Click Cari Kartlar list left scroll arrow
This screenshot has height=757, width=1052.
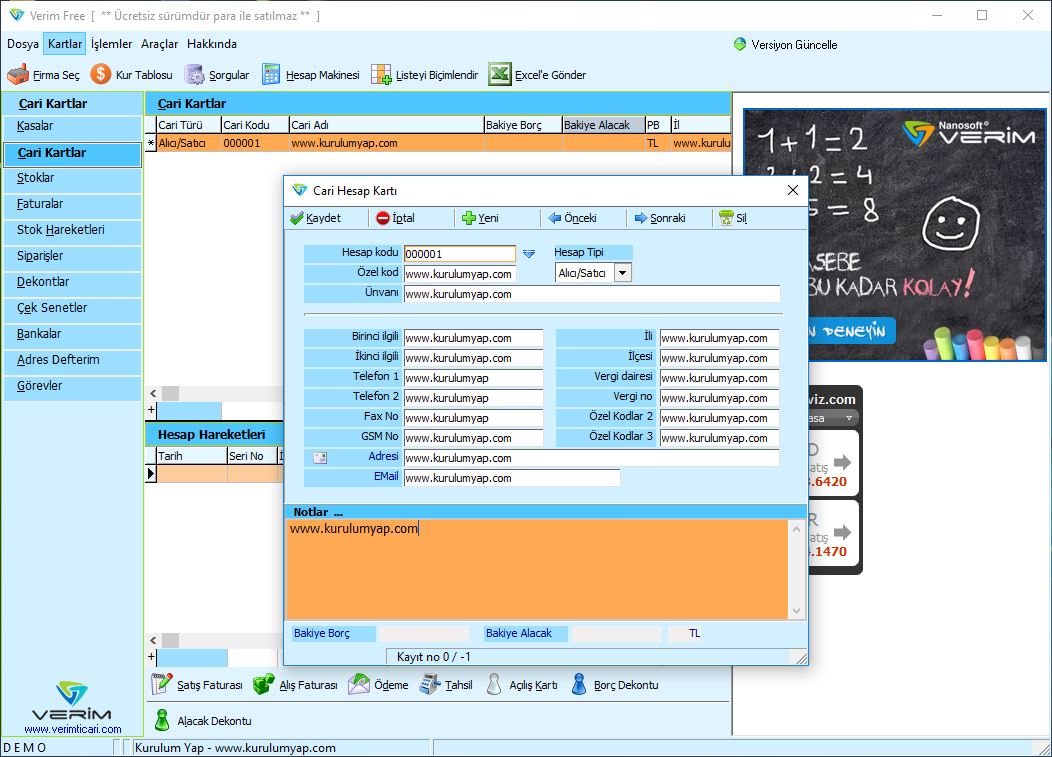(153, 393)
